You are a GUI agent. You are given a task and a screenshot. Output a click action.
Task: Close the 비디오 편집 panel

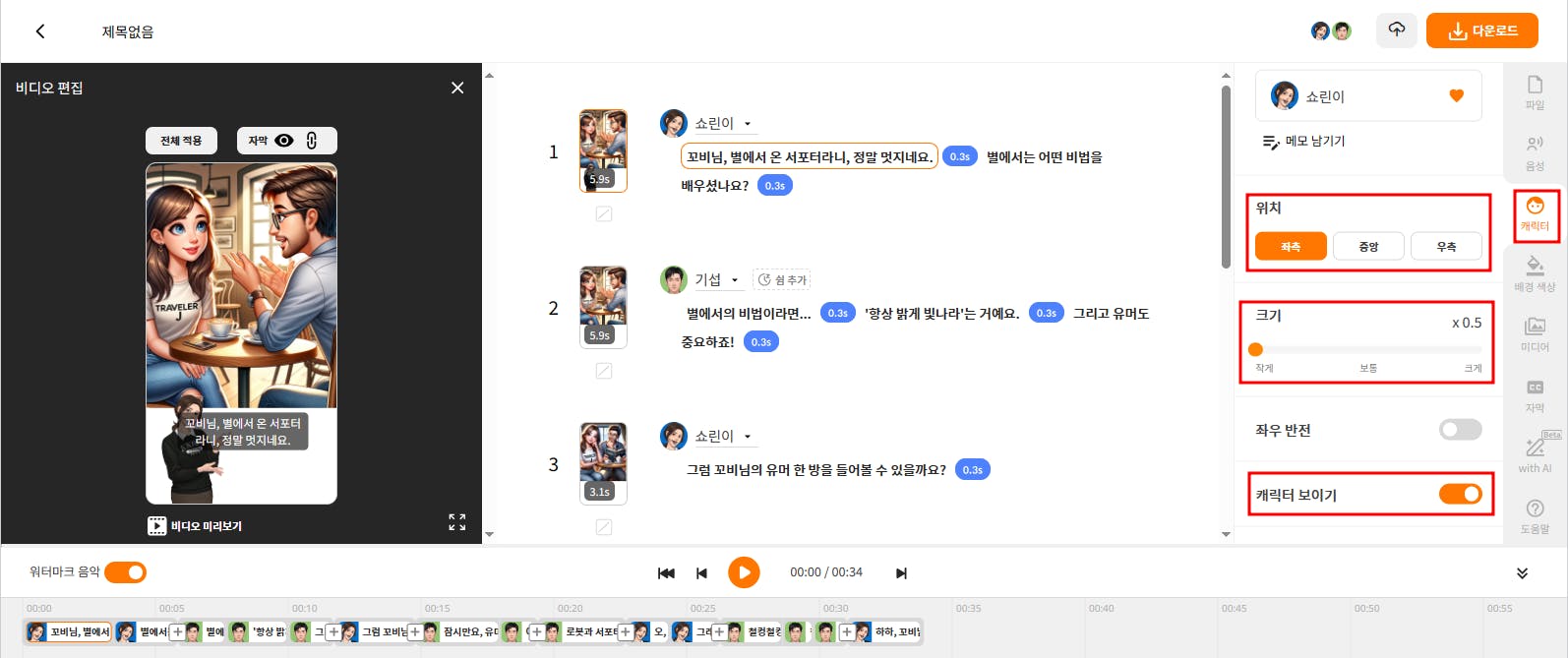point(457,88)
